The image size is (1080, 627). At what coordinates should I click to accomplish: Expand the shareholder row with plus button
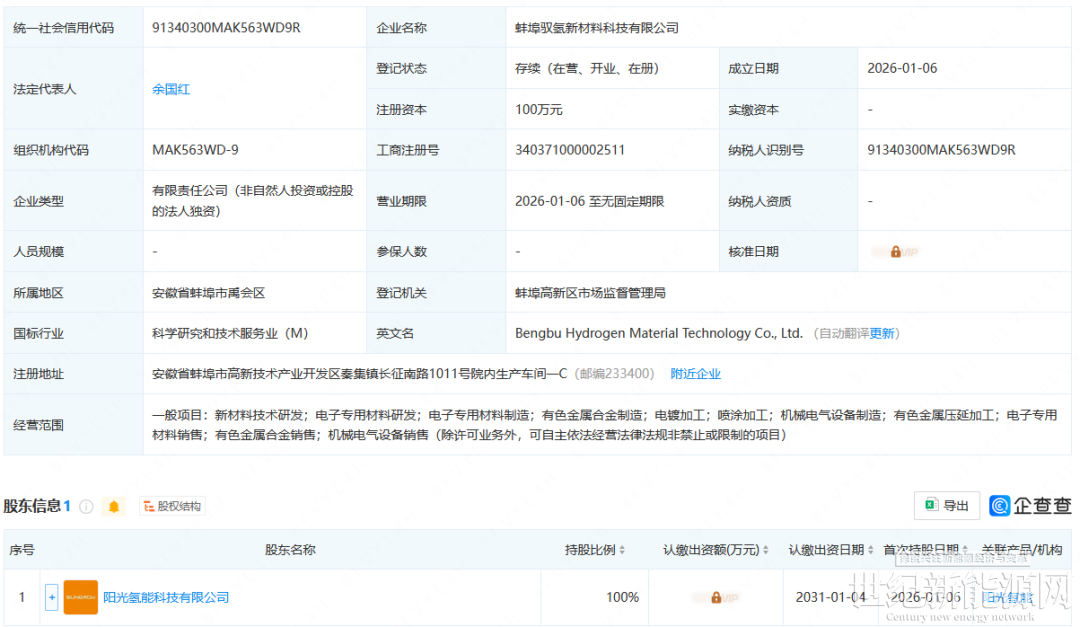click(x=52, y=598)
